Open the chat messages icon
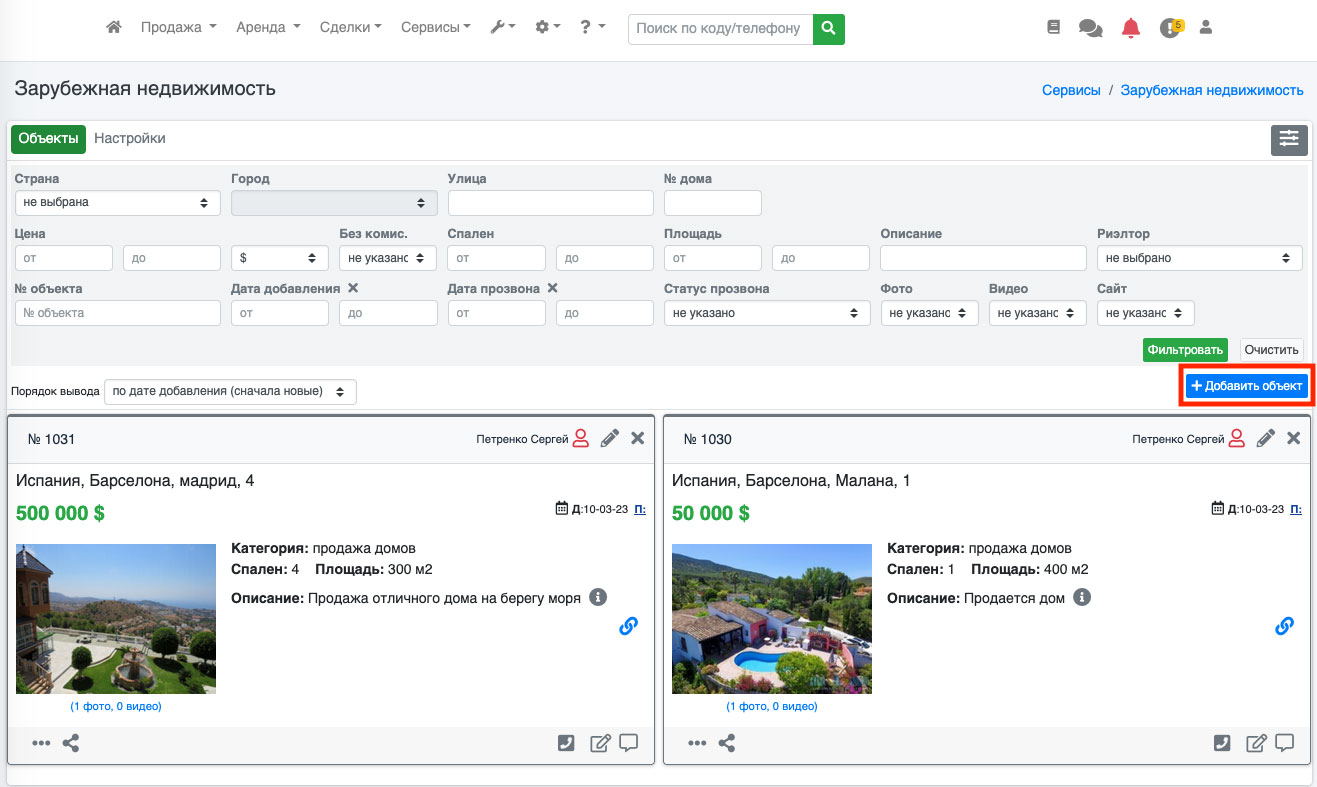 point(1090,28)
